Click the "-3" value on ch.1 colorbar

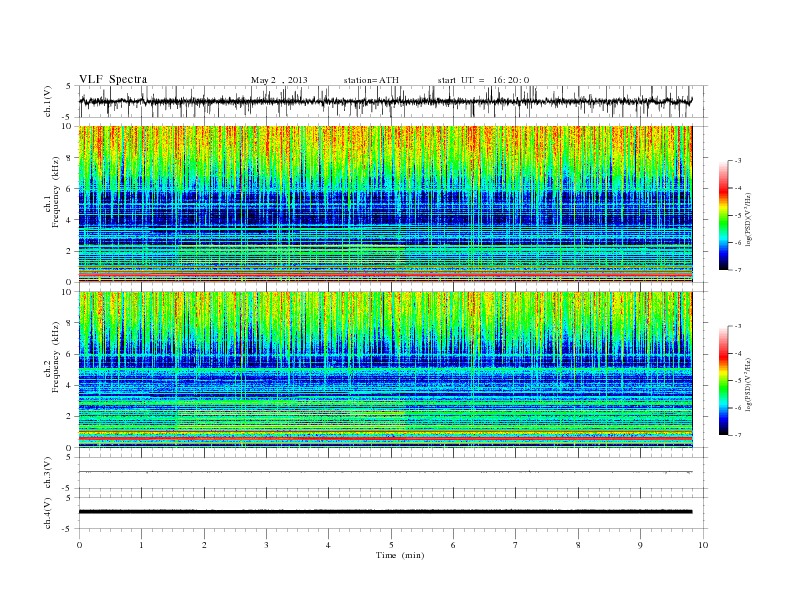(738, 161)
